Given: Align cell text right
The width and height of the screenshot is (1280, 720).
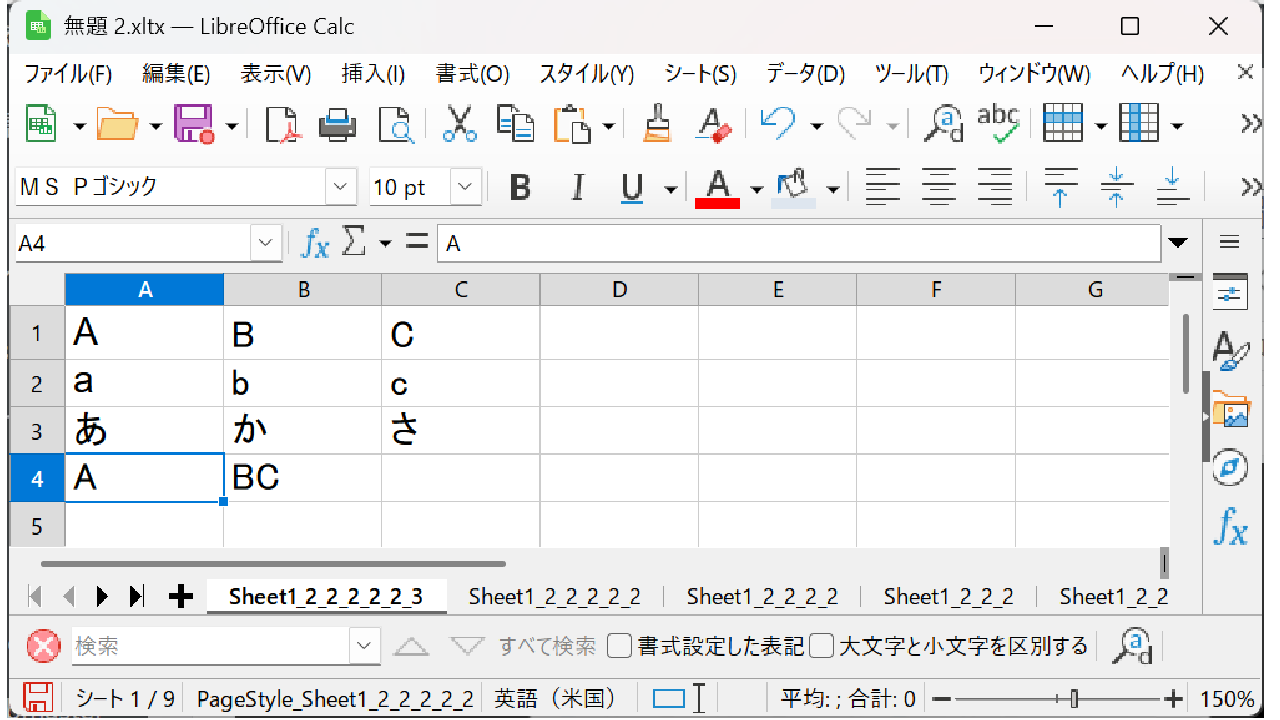Looking at the screenshot, I should [994, 187].
